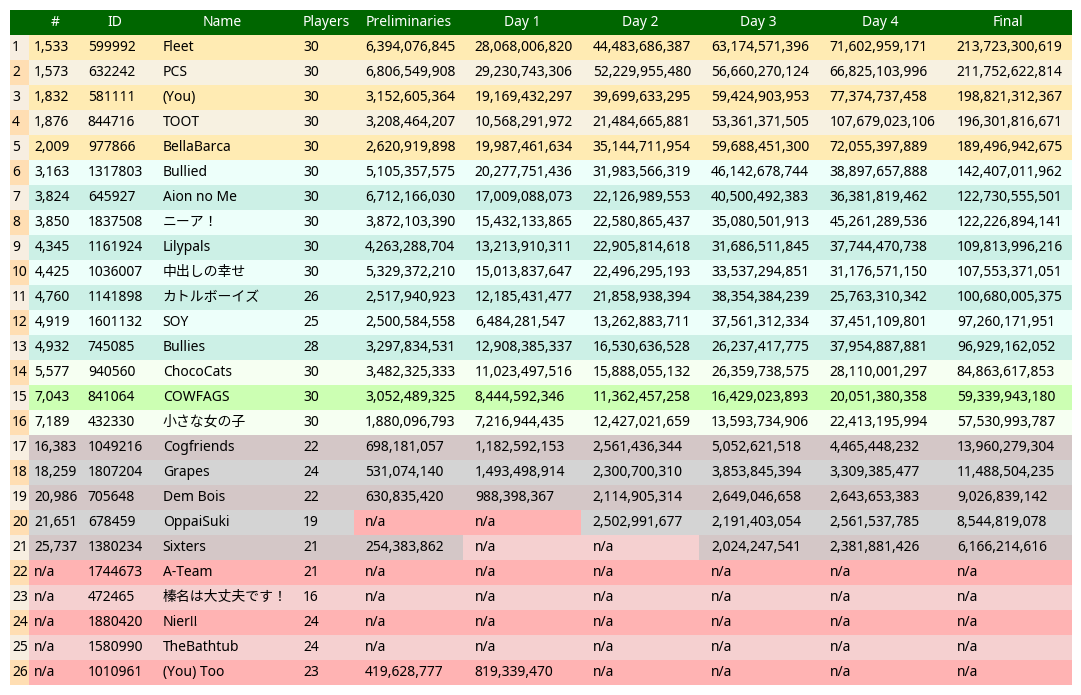Click ID cell 1744673

[x=115, y=571]
